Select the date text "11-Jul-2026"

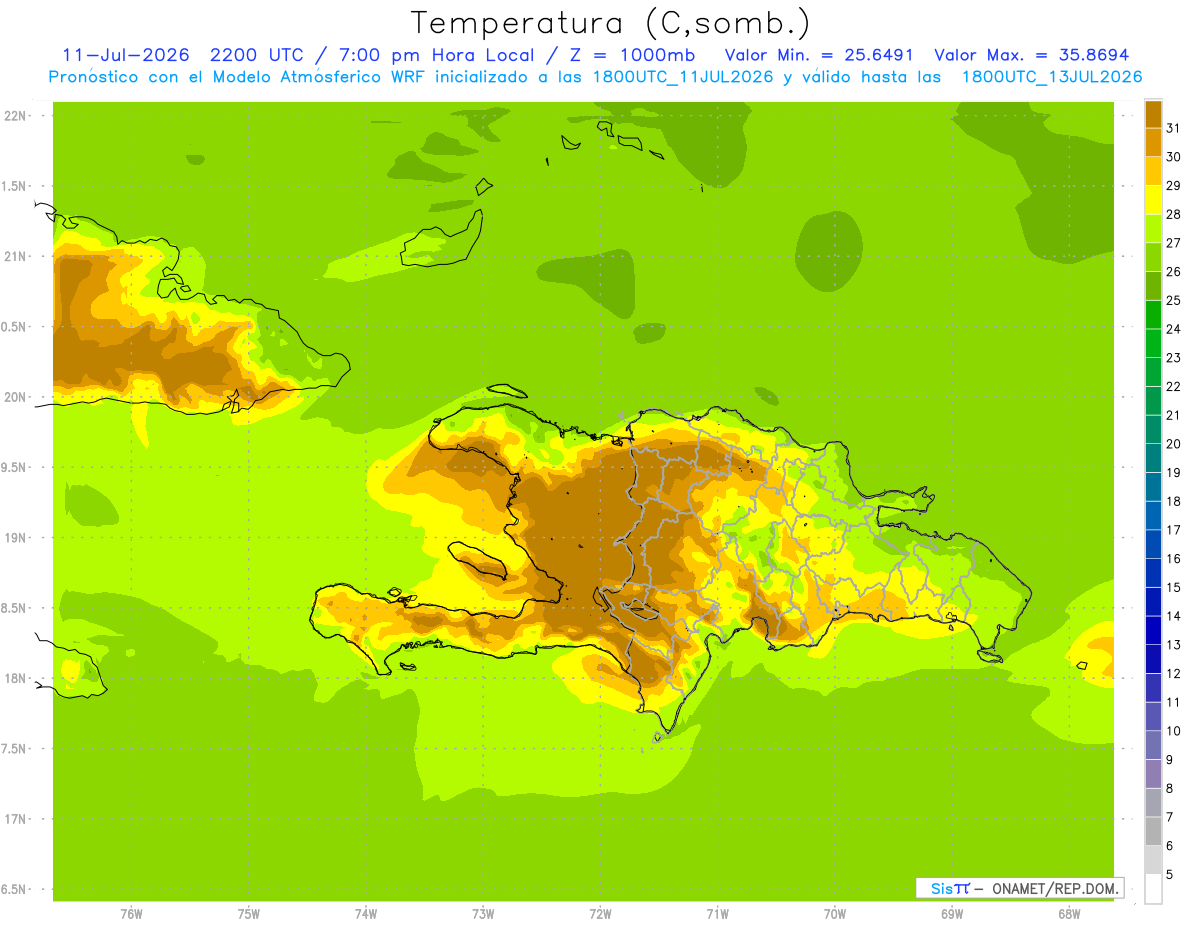pos(126,55)
